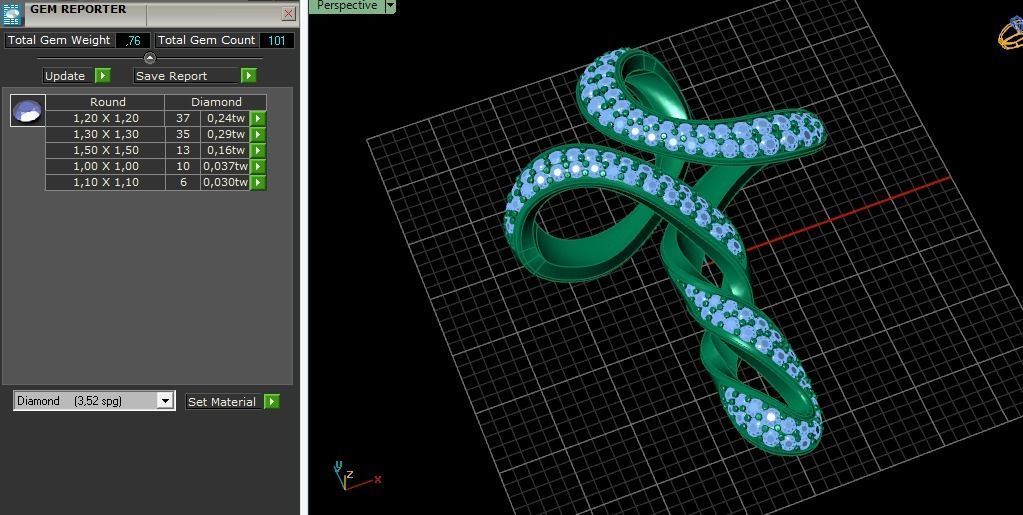Click green arrow on 0,037tw row

click(x=258, y=166)
